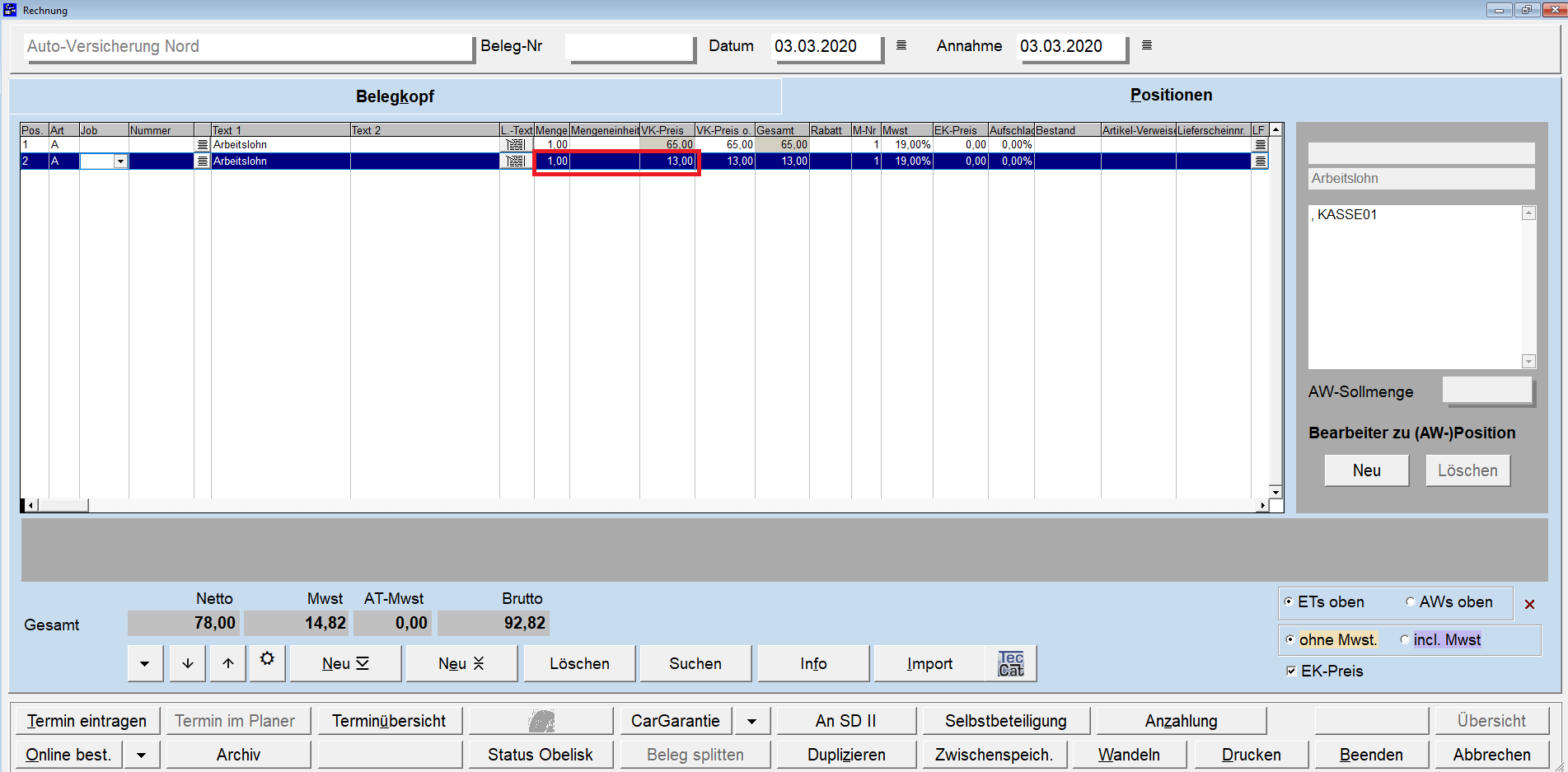The width and height of the screenshot is (1568, 772).
Task: Click Neu under Bearbeiter zu (AW-)Position
Action: tap(1366, 470)
